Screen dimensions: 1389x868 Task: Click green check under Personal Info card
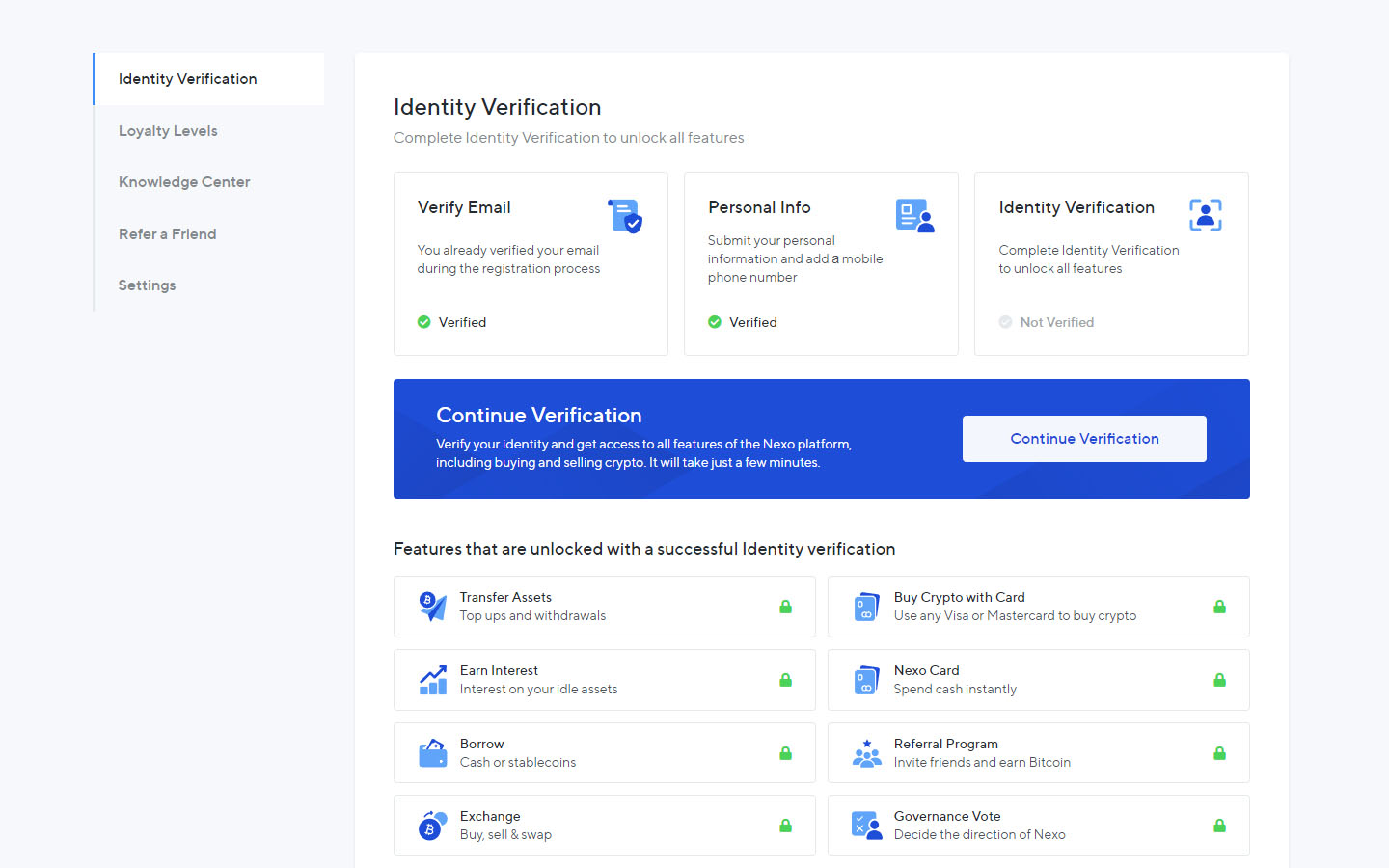715,322
